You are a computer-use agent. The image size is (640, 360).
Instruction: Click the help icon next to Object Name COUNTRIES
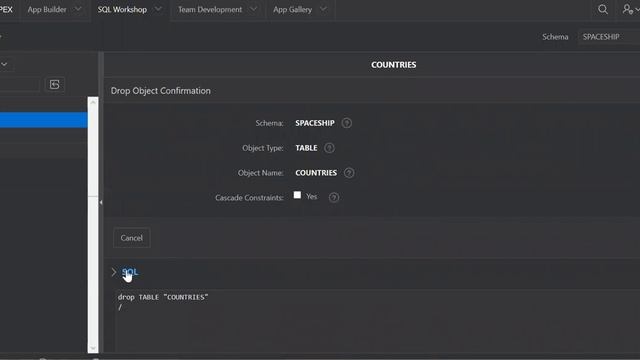tap(349, 173)
